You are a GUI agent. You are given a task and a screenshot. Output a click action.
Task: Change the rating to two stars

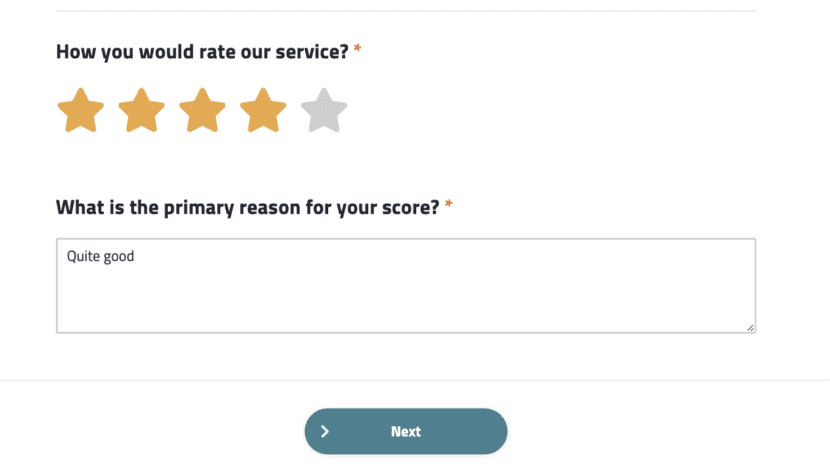point(141,111)
